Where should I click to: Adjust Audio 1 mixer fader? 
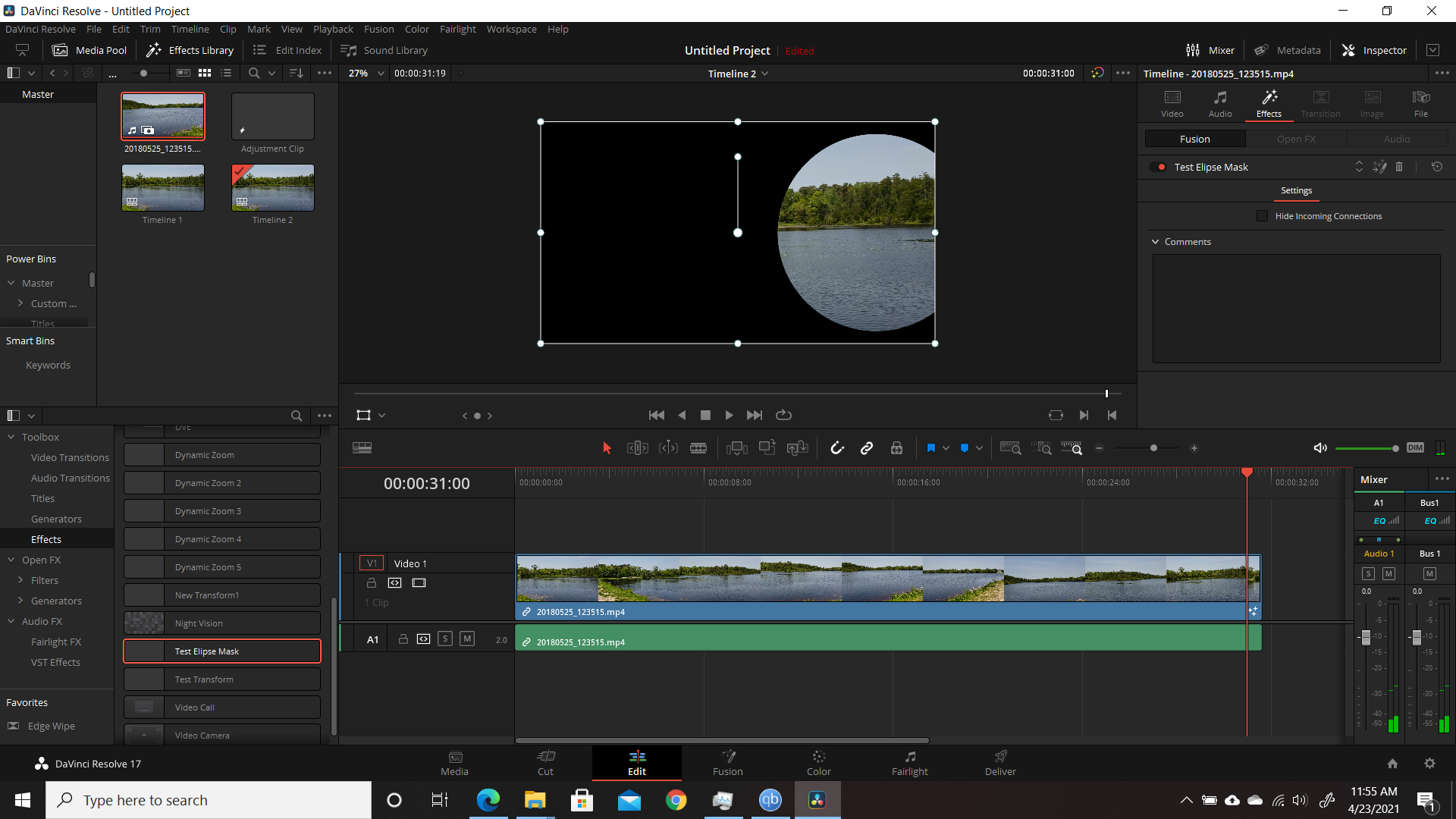tap(1366, 637)
